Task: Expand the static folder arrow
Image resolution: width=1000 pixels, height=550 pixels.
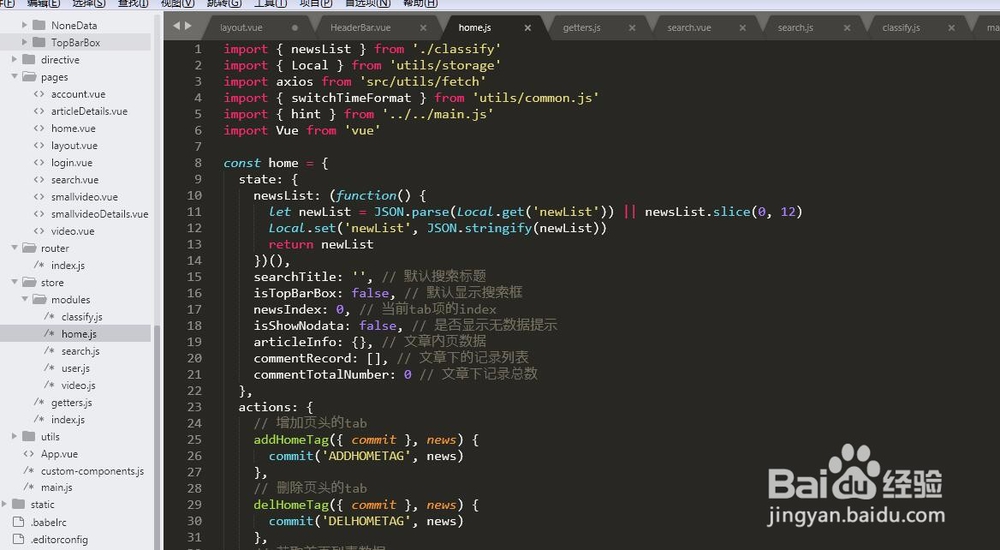Action: click(4, 504)
